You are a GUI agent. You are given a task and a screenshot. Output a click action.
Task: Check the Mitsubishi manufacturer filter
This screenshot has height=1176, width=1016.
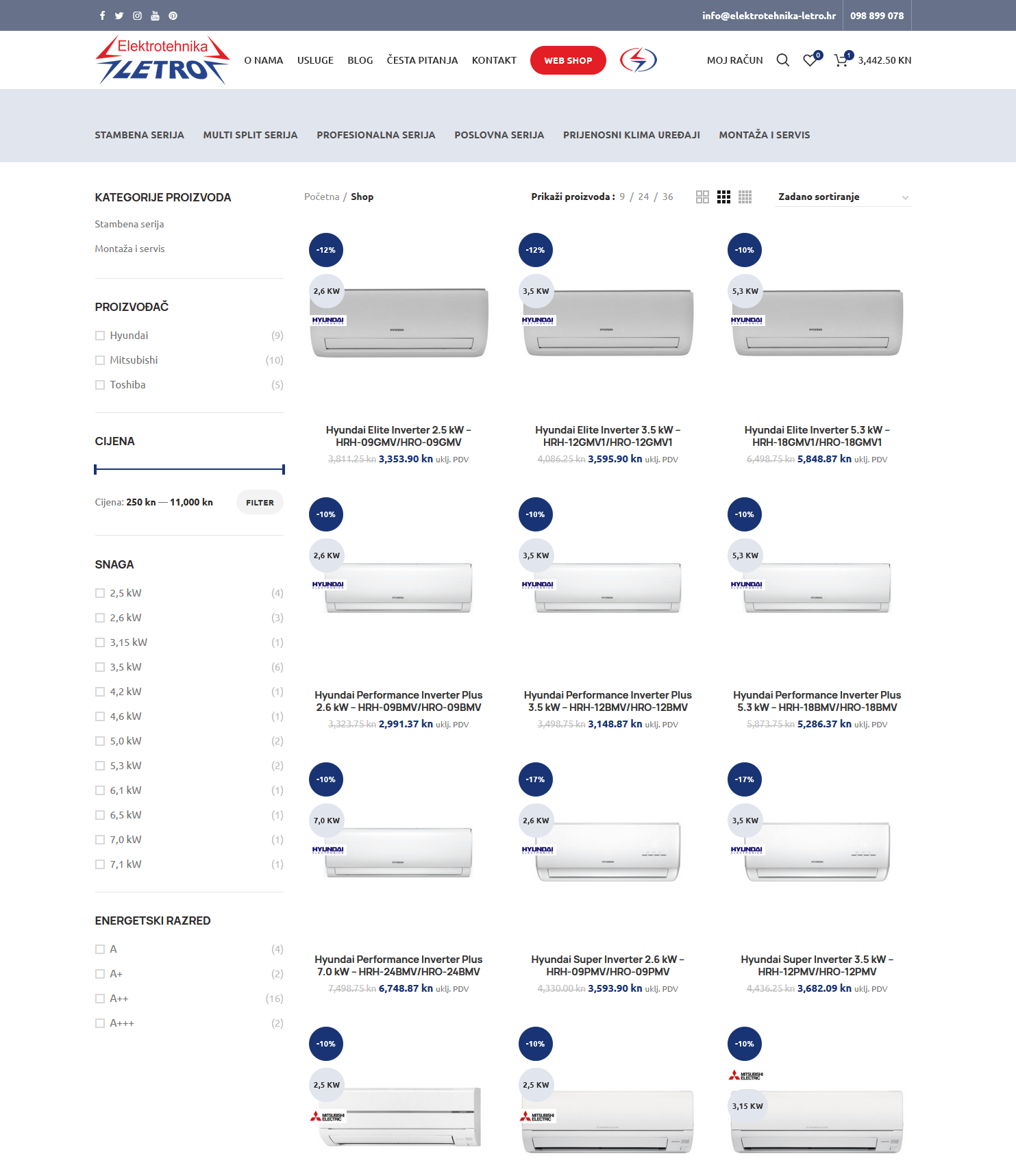100,360
